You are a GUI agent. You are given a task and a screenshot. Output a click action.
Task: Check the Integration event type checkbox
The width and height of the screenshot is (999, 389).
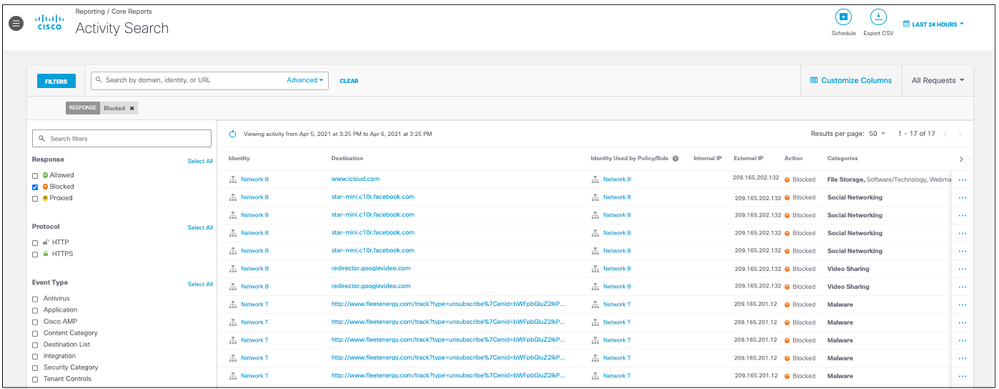tap(35, 356)
